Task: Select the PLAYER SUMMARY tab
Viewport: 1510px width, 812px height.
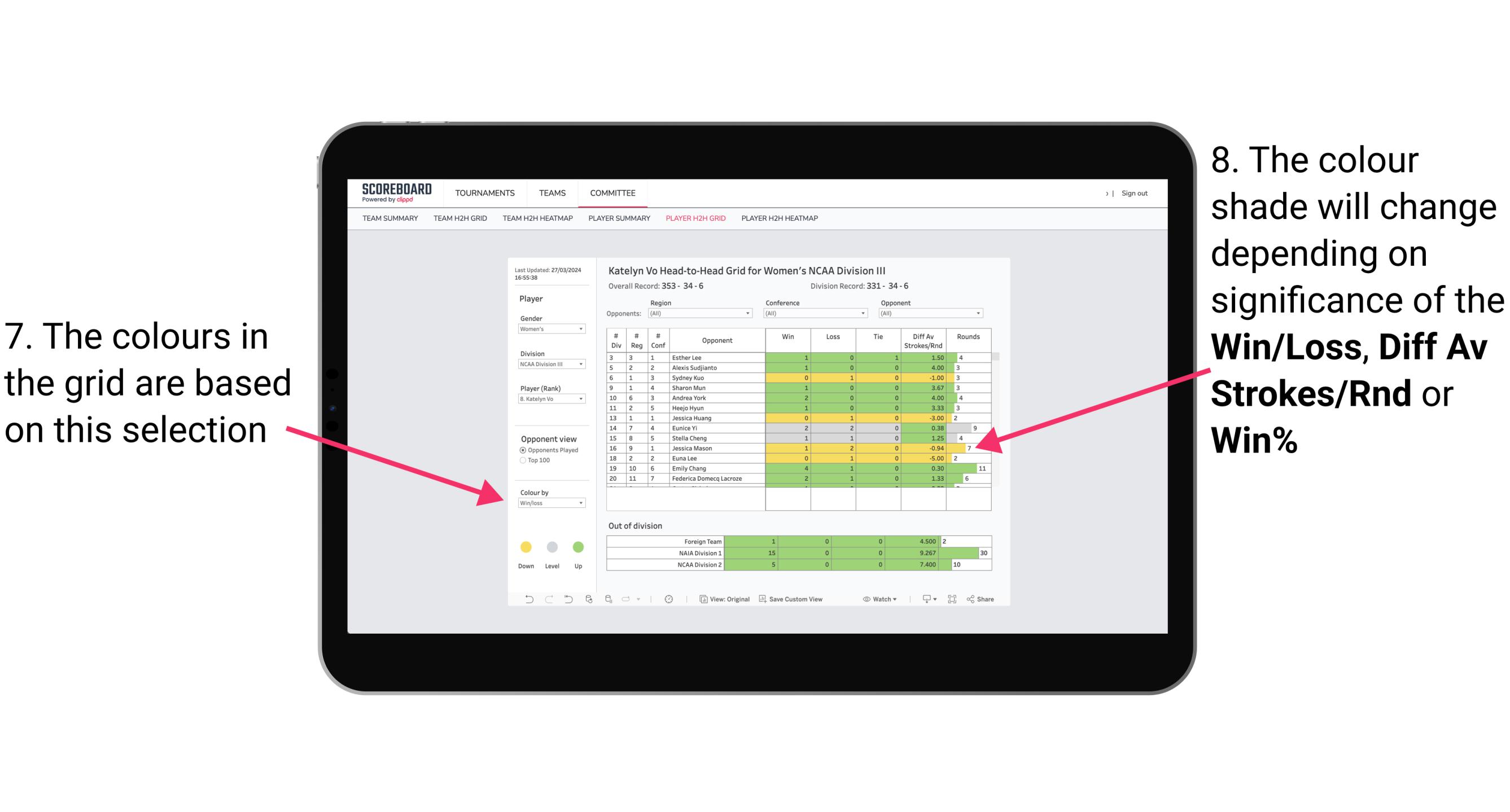Action: coord(618,222)
